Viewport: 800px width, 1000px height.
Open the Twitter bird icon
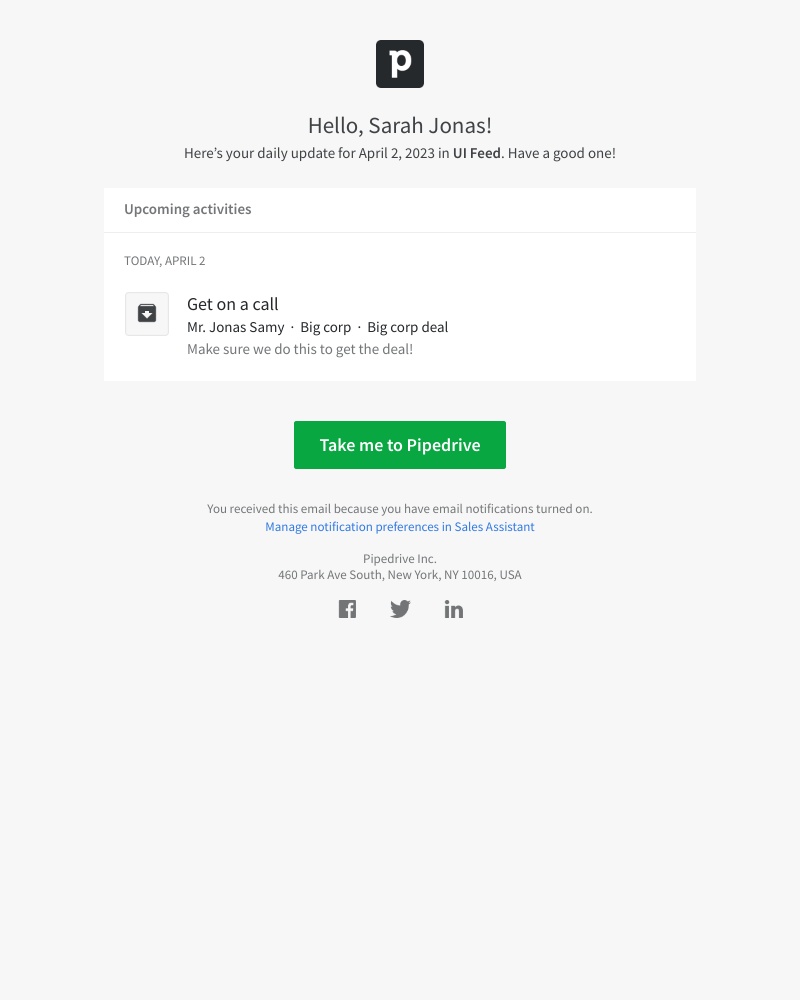click(400, 609)
